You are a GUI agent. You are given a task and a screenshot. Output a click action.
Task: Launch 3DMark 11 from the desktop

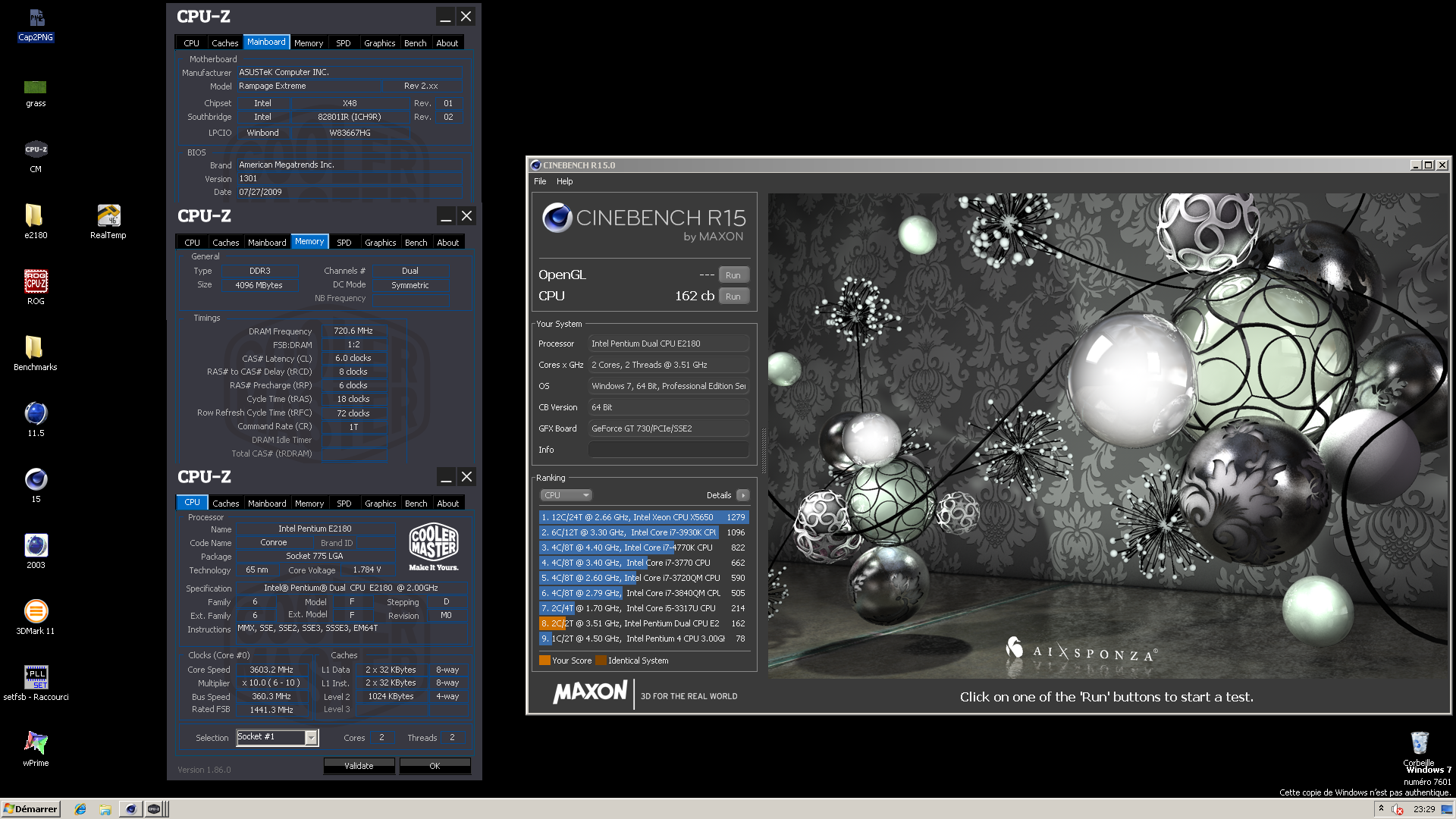pos(36,617)
